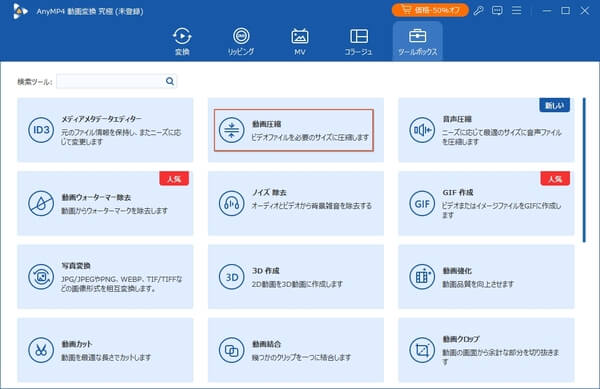This screenshot has height=389, width=600.
Task: Click the 検索ツール label text
Action: tap(34, 81)
